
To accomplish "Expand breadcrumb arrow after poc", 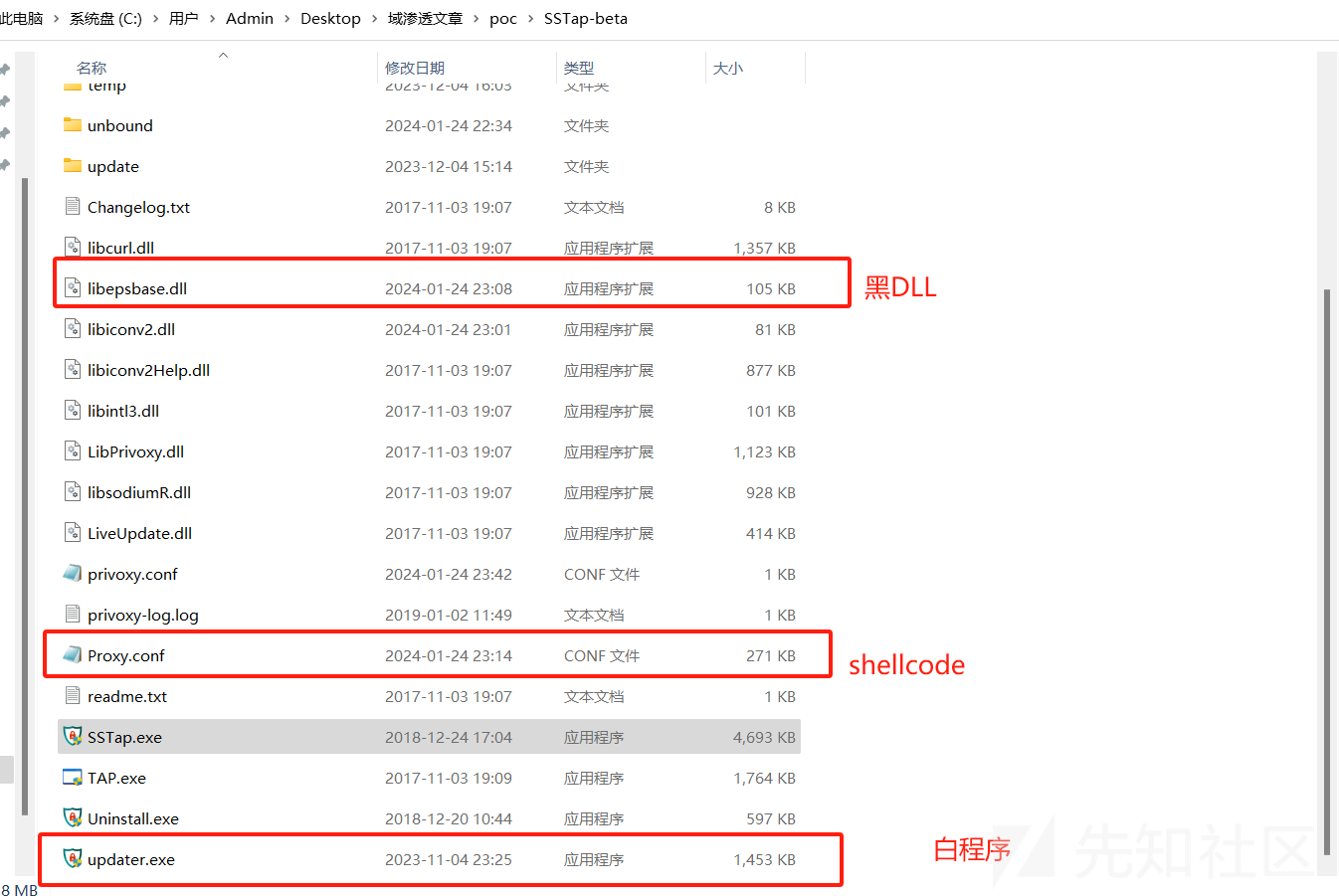I will tap(531, 19).
